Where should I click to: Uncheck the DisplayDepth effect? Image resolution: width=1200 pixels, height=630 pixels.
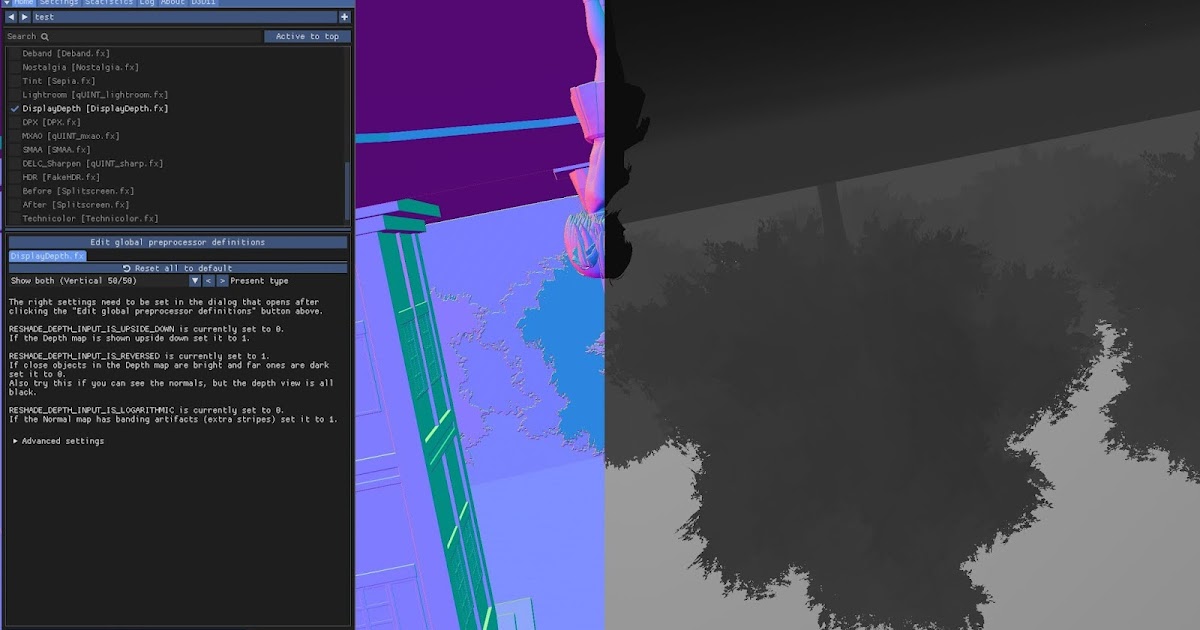[x=13, y=108]
